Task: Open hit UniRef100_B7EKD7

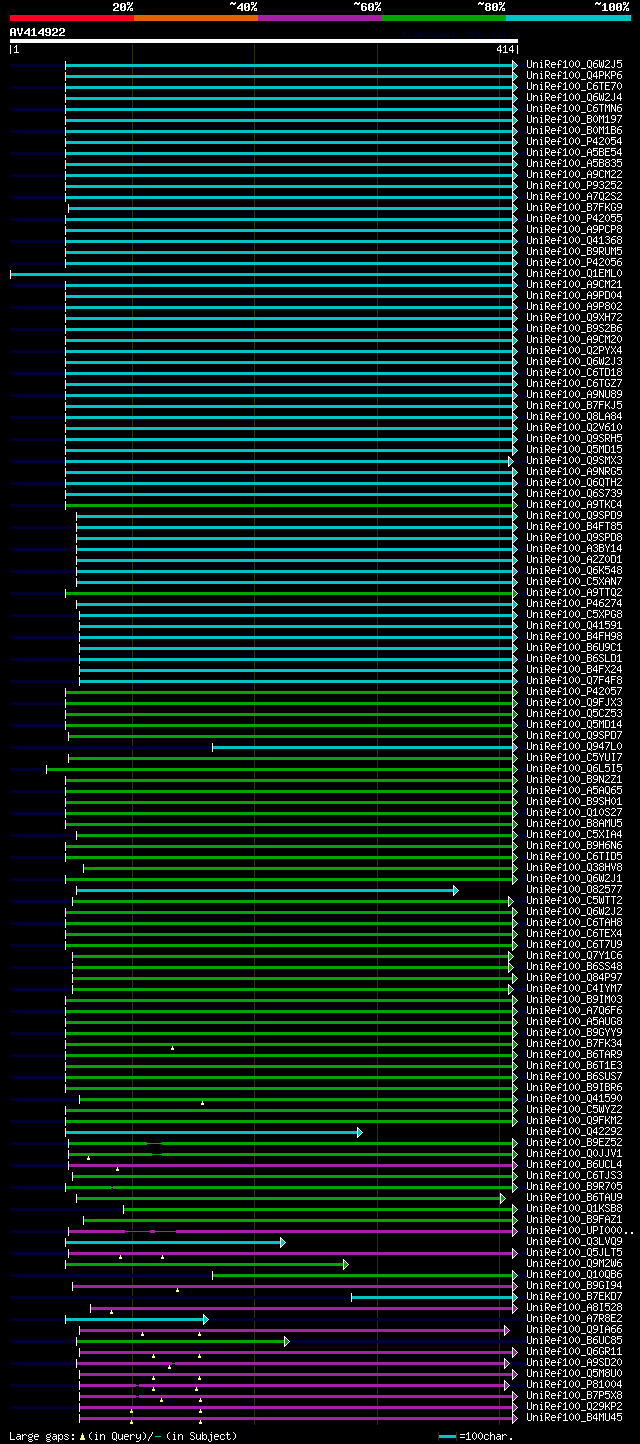Action: pyautogui.click(x=574, y=1296)
